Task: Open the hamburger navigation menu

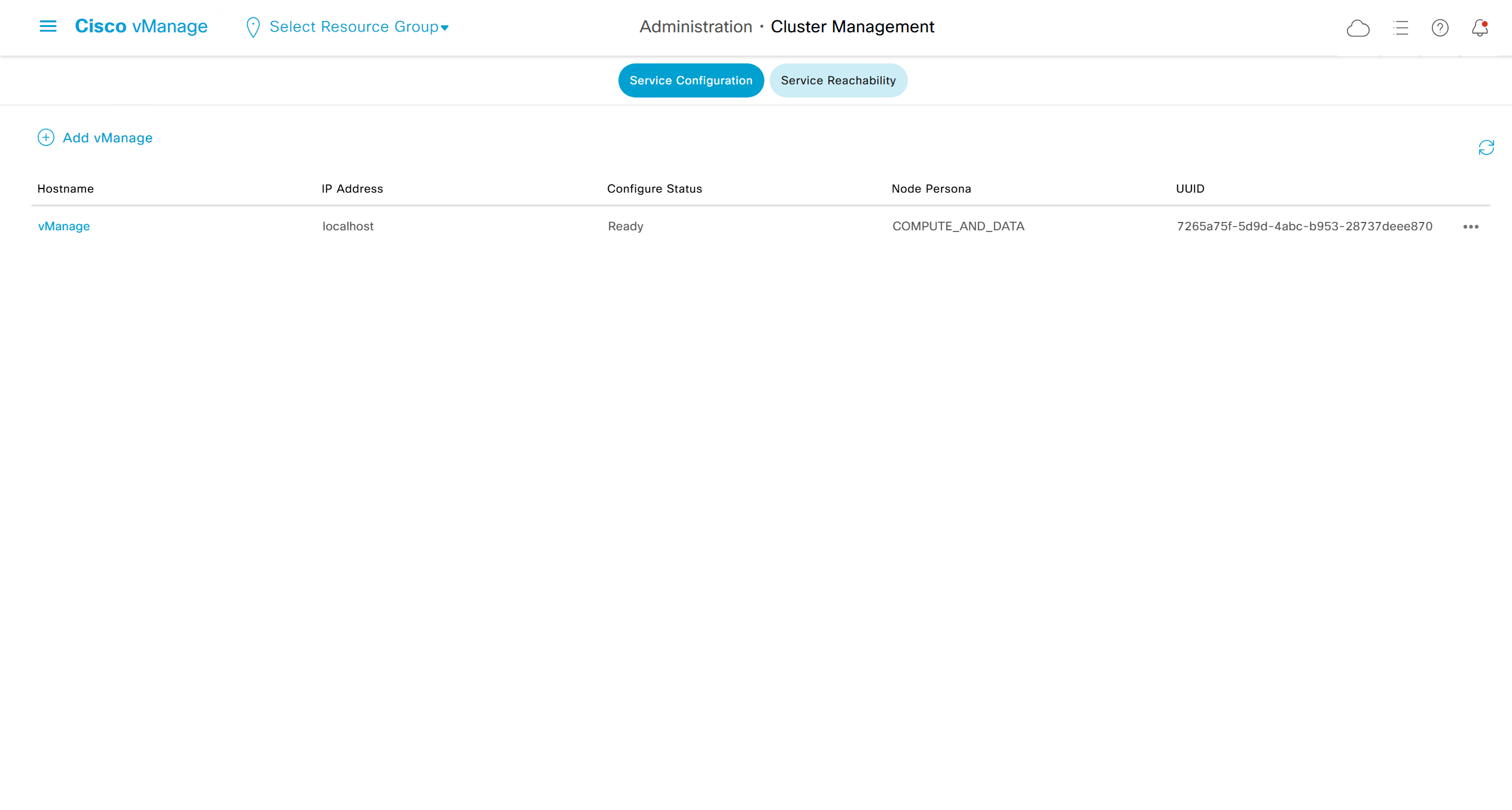Action: [x=48, y=26]
